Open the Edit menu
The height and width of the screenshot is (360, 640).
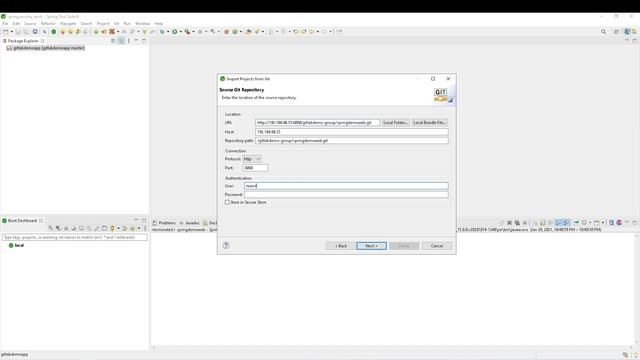click(x=16, y=24)
